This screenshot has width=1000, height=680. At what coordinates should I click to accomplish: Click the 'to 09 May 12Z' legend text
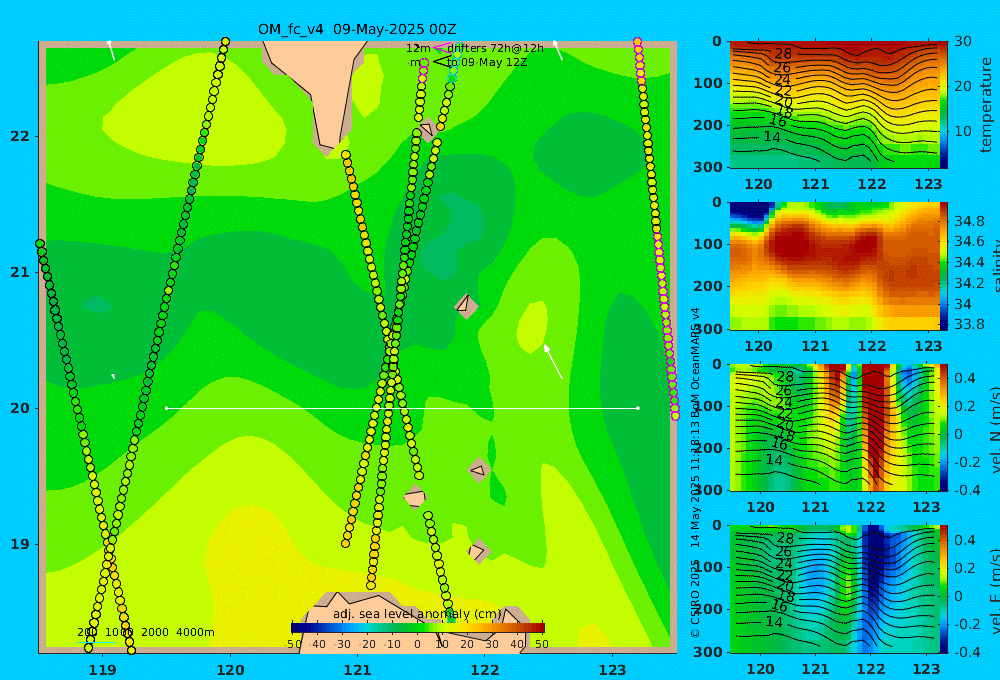(x=487, y=63)
